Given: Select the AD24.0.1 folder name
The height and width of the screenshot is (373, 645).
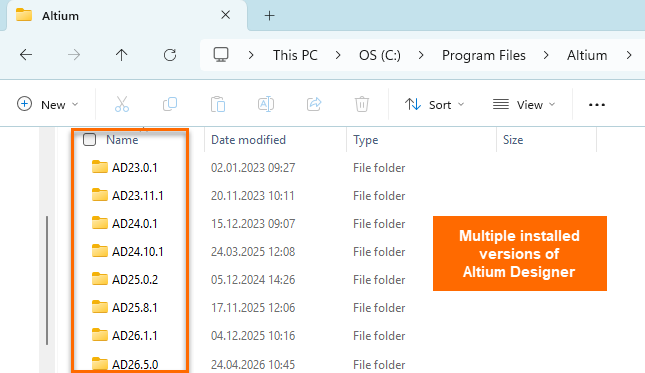Looking at the screenshot, I should pos(135,224).
